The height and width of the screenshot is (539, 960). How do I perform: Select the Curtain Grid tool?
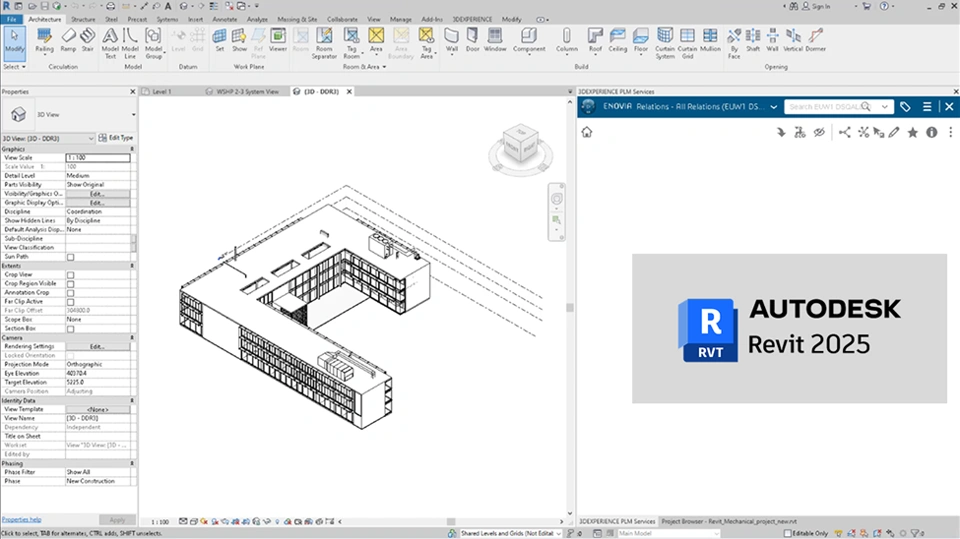click(x=687, y=43)
